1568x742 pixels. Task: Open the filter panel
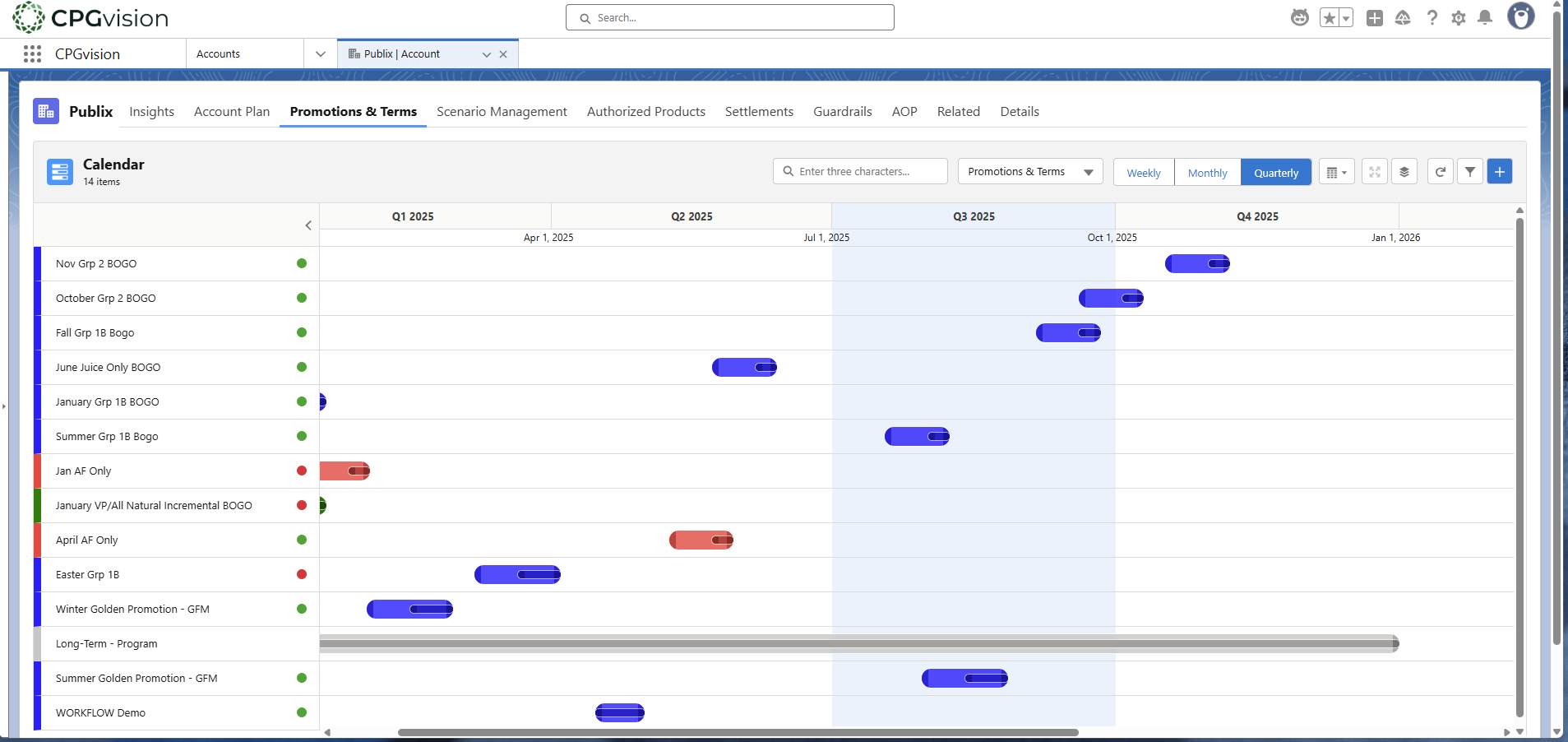pos(1470,171)
